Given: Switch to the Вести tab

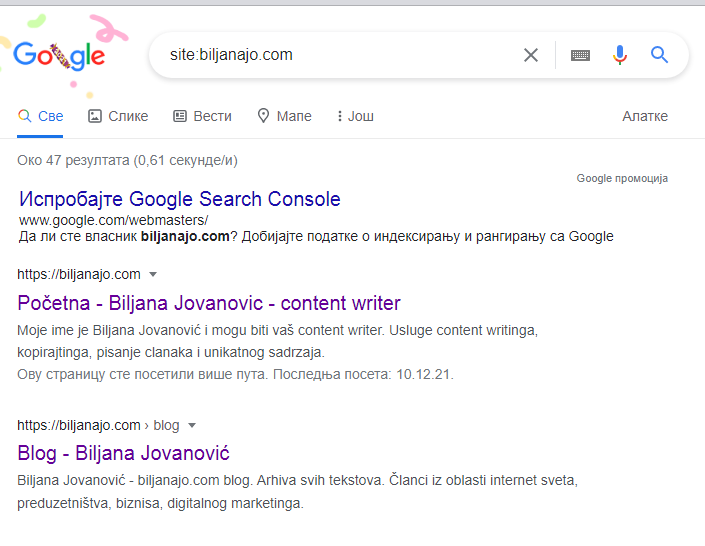Looking at the screenshot, I should [x=202, y=116].
